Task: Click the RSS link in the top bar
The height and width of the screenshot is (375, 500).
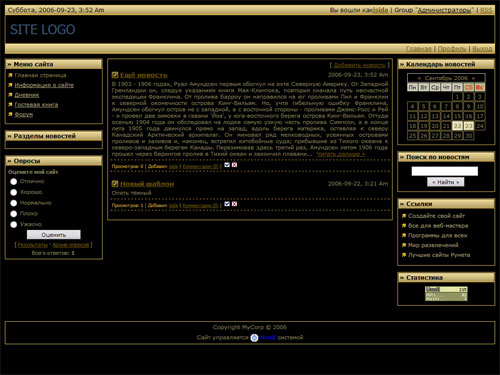Action: [486, 10]
